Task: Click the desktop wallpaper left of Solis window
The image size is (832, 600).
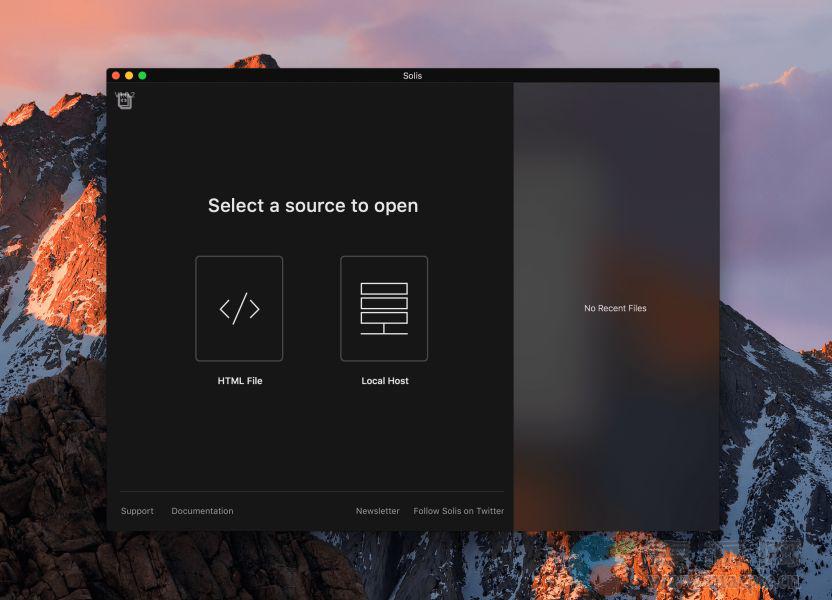Action: pos(50,300)
